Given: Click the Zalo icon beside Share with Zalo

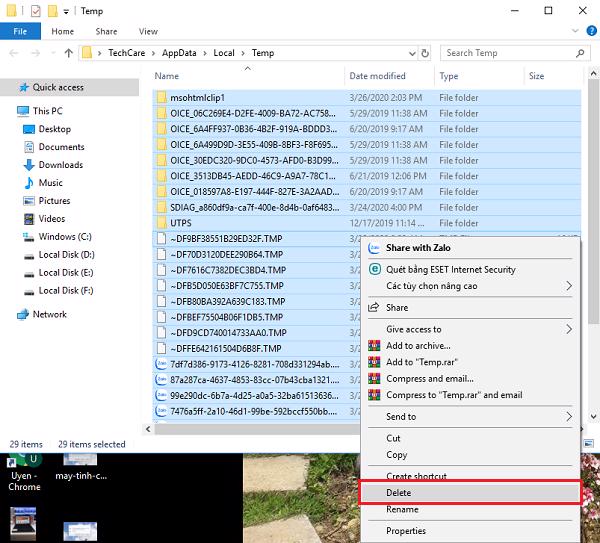Looking at the screenshot, I should coord(375,248).
